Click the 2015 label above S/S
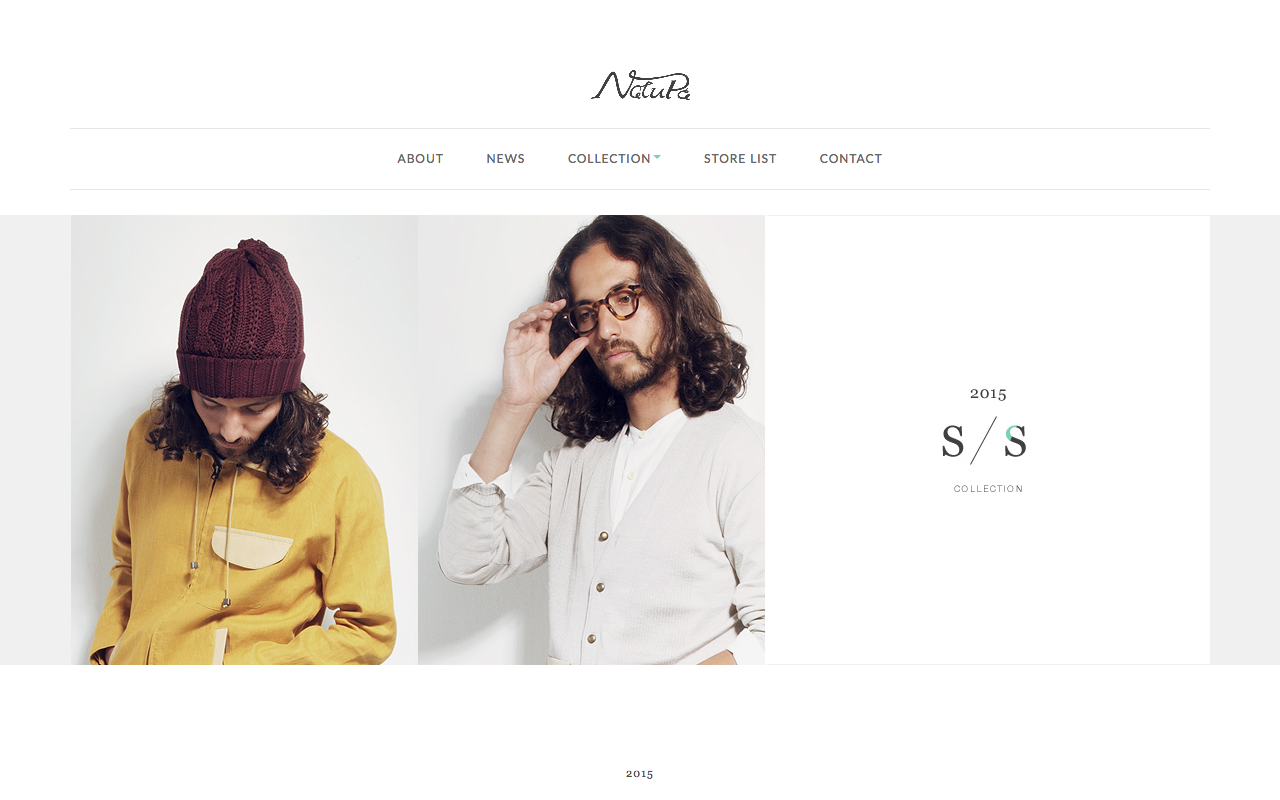This screenshot has height=800, width=1280. [988, 393]
